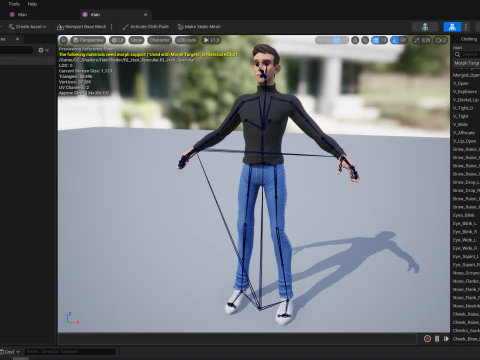Open the left panel gear settings dropdown

point(43,50)
